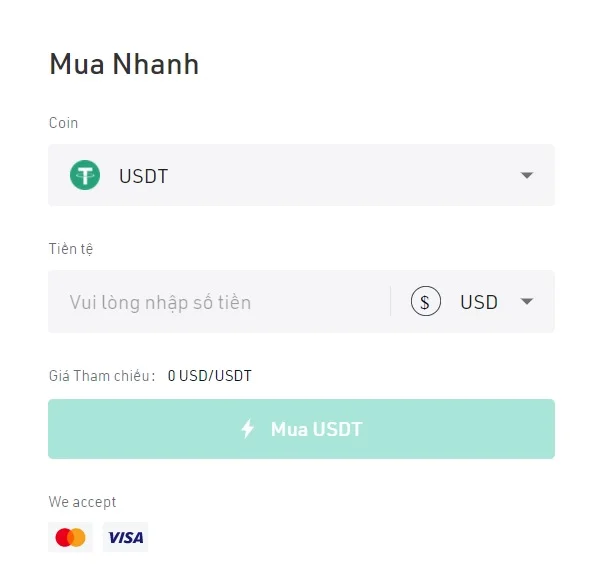Viewport: 589px width, 579px height.
Task: Click the lightning bolt icon
Action: click(x=248, y=429)
